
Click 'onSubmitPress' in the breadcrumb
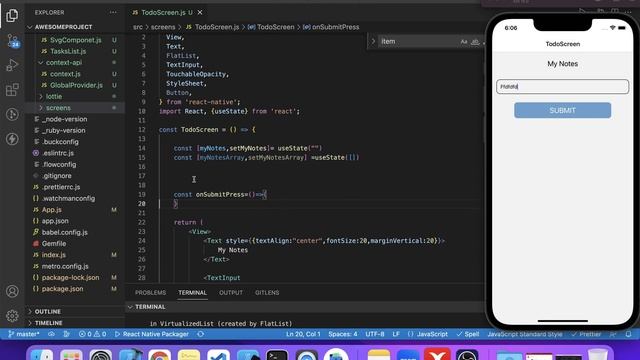336,27
